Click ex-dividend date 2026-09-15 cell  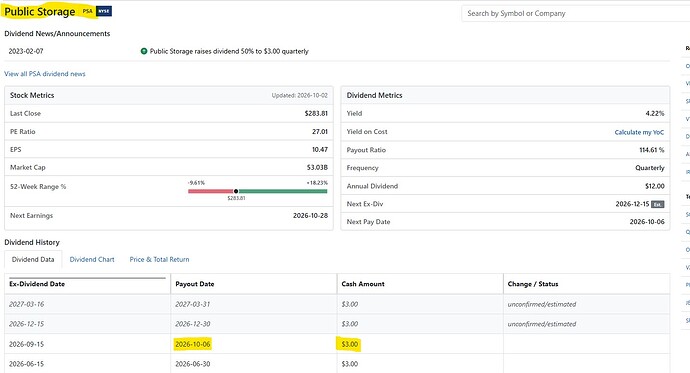tap(26, 344)
